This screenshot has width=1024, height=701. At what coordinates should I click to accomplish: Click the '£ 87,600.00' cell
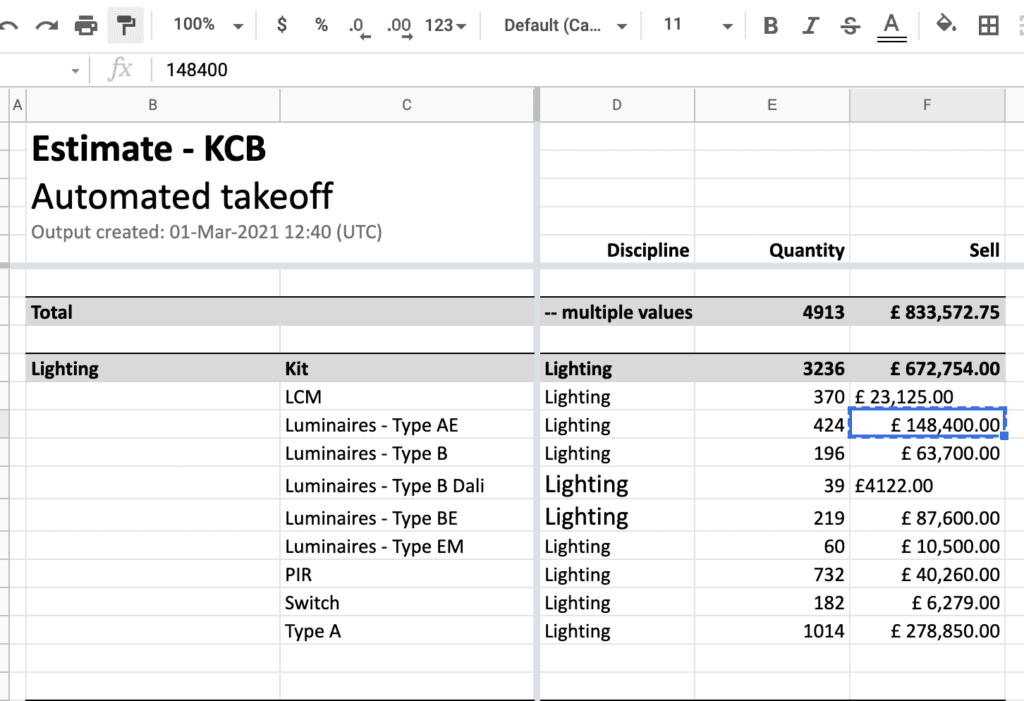click(927, 517)
